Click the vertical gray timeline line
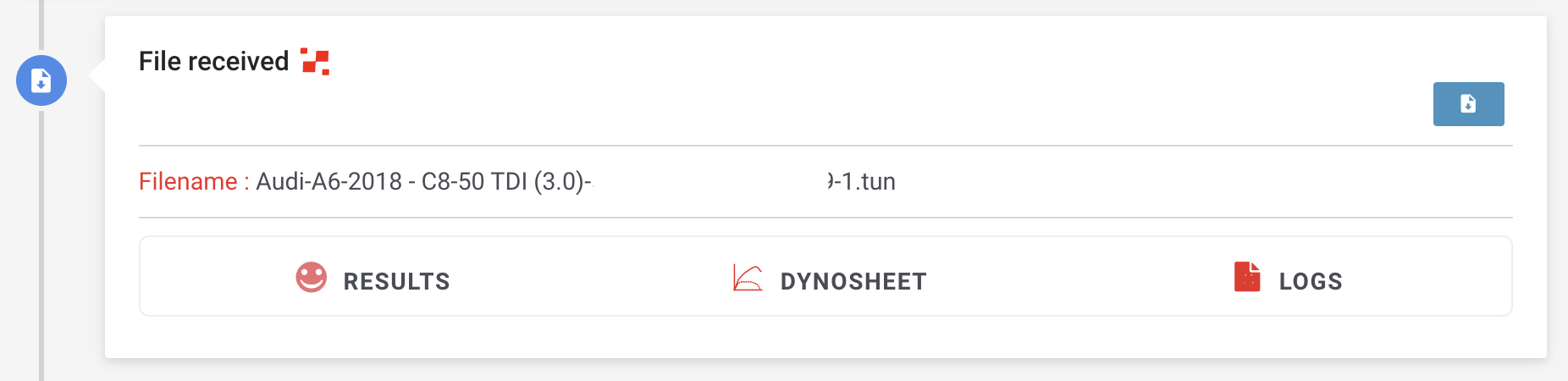Viewport: 1568px width, 381px height. tap(41, 254)
